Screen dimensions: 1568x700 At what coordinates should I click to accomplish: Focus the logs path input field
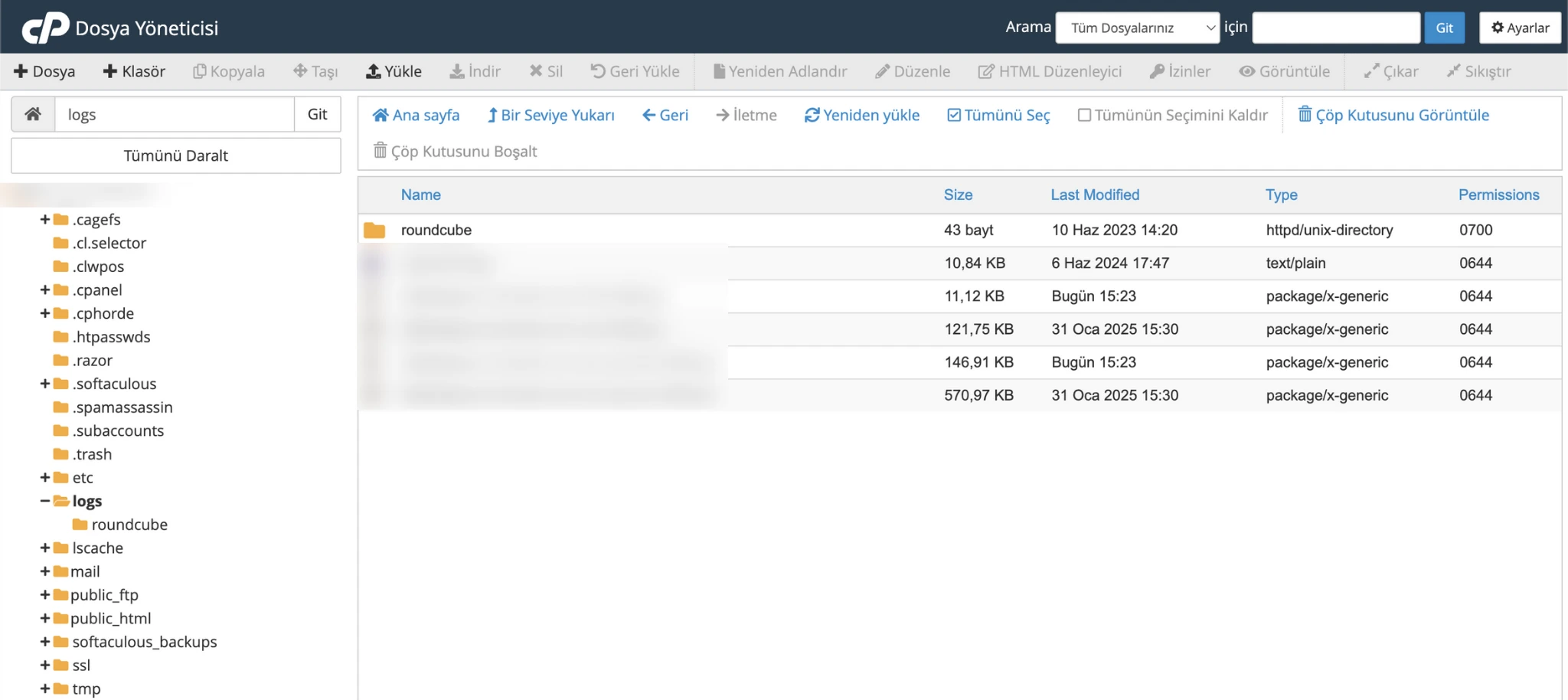(175, 114)
